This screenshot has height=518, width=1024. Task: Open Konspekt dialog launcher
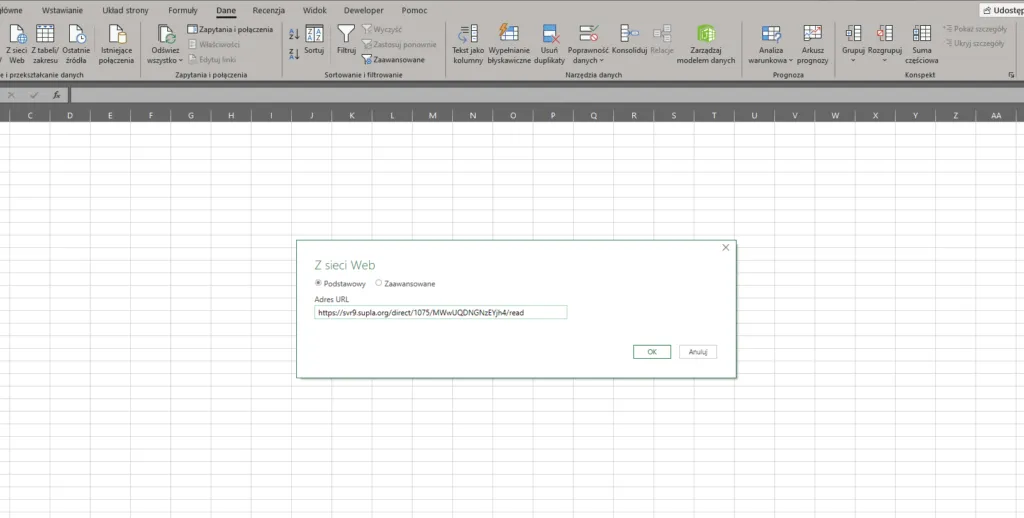pos(1012,75)
